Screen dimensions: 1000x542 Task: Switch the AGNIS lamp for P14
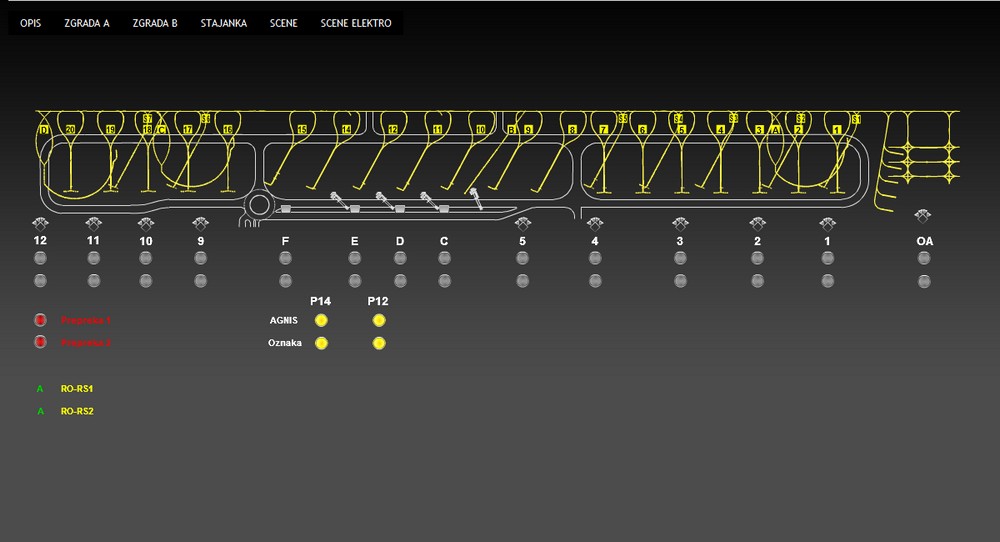321,320
